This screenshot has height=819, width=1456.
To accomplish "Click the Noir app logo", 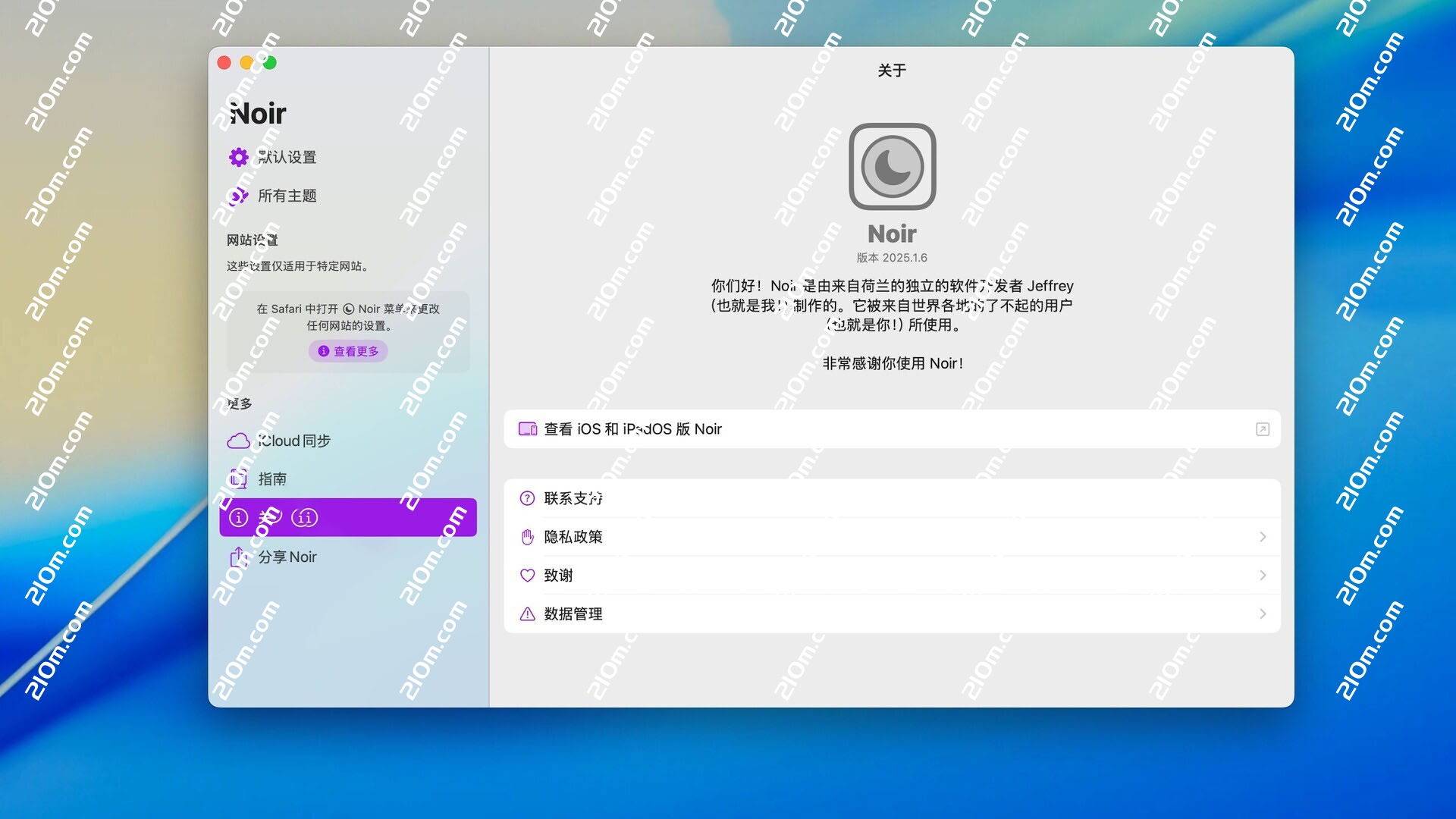I will pos(892,166).
